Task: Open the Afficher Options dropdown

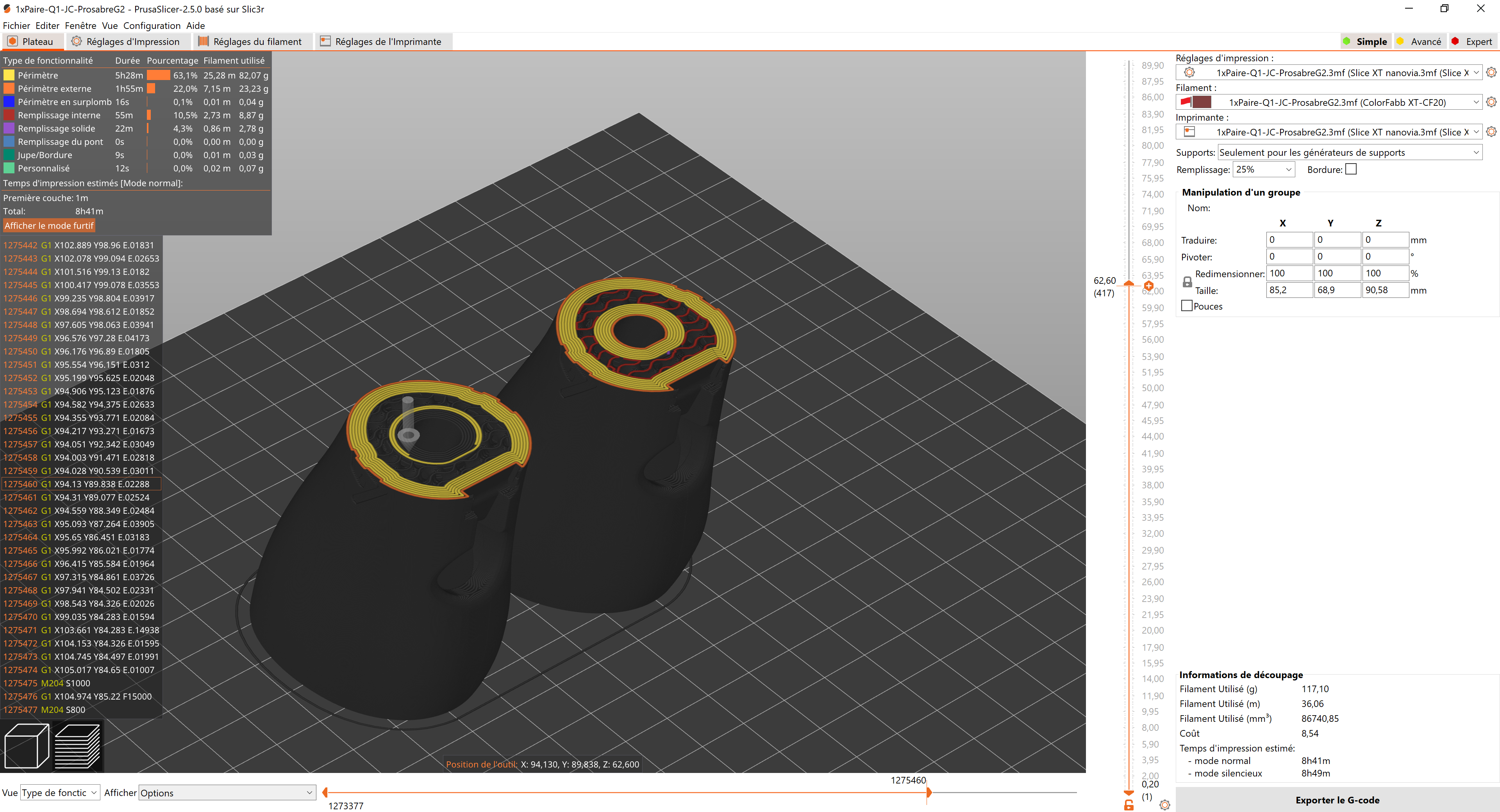Action: click(227, 793)
